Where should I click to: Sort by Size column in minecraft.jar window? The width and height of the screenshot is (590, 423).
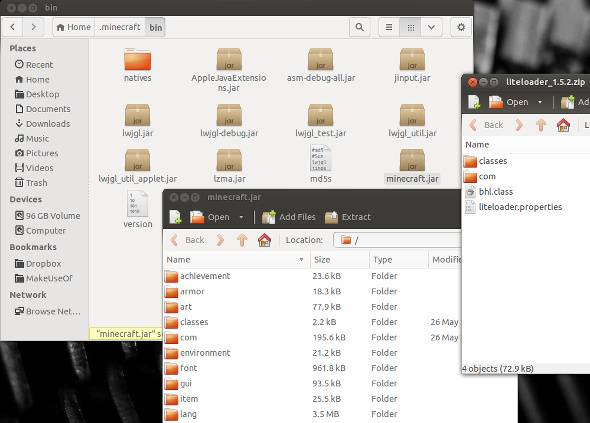click(339, 260)
